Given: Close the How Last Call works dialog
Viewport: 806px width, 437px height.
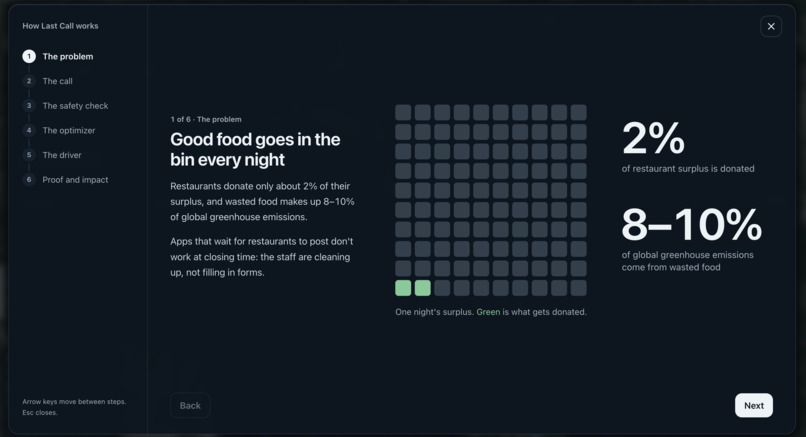Looking at the screenshot, I should [x=771, y=26].
